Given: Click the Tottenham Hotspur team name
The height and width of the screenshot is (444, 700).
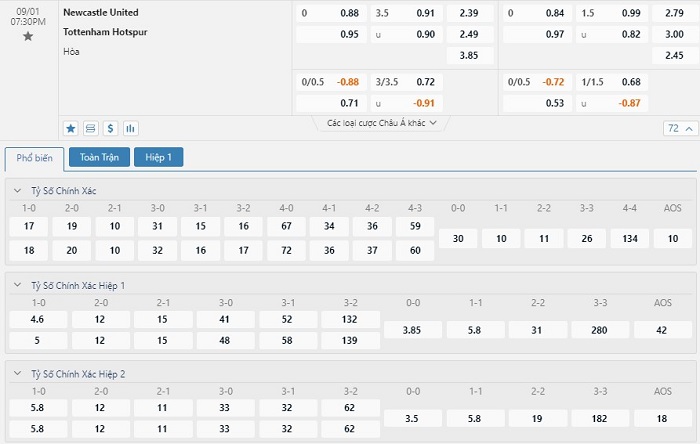Looking at the screenshot, I should click(x=103, y=32).
